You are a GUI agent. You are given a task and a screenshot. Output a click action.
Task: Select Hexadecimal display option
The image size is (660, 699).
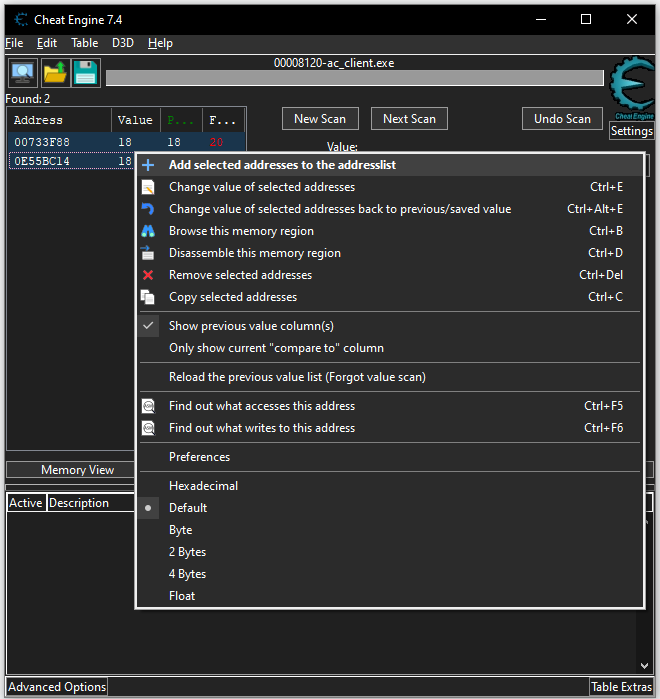click(x=390, y=486)
